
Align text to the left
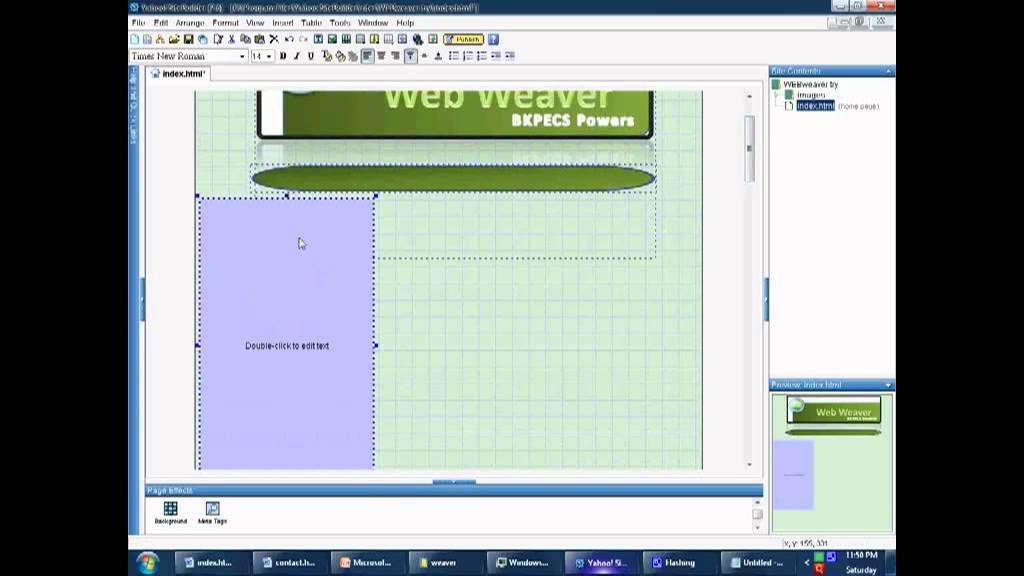coord(368,56)
